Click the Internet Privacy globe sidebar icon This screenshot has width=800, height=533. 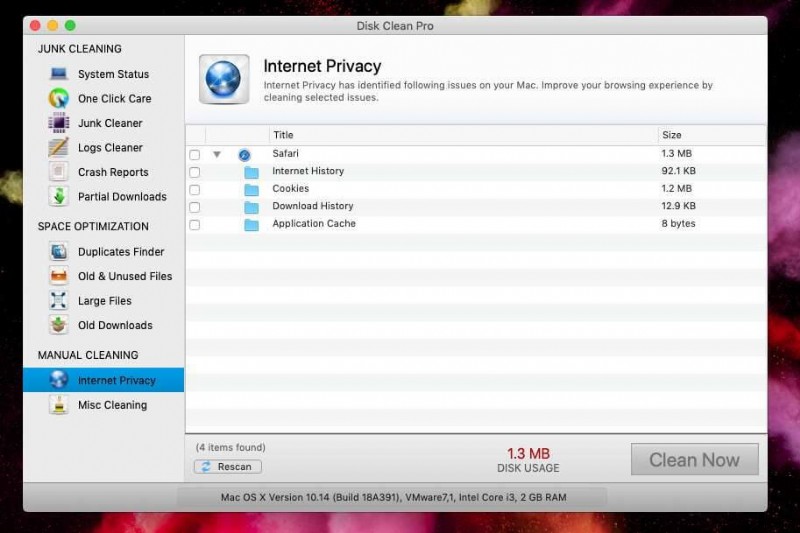point(59,380)
